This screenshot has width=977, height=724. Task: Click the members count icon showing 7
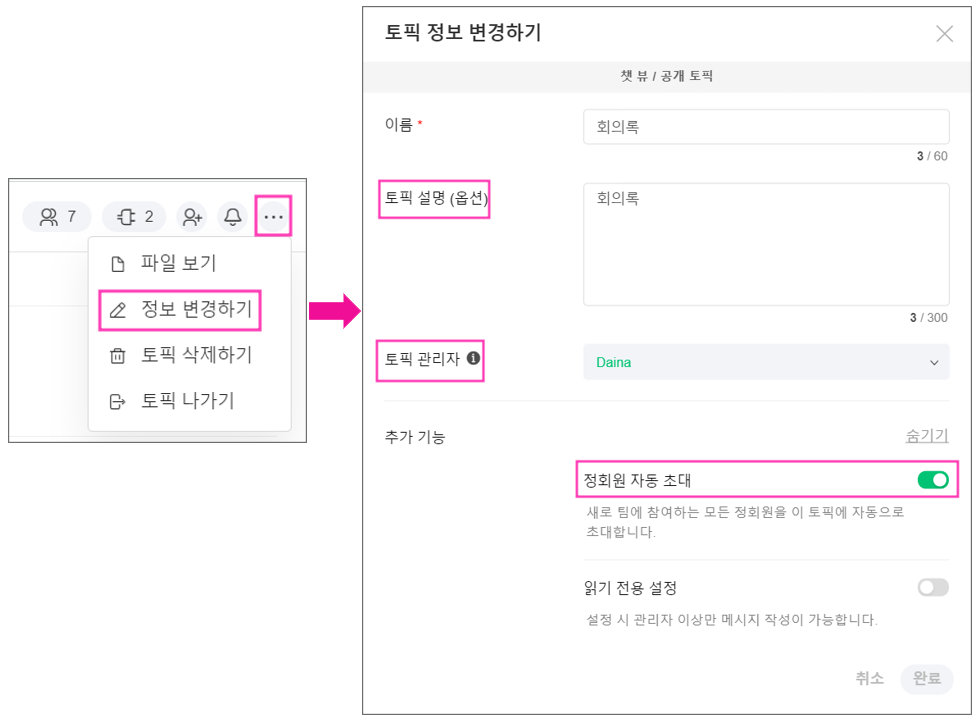point(57,217)
